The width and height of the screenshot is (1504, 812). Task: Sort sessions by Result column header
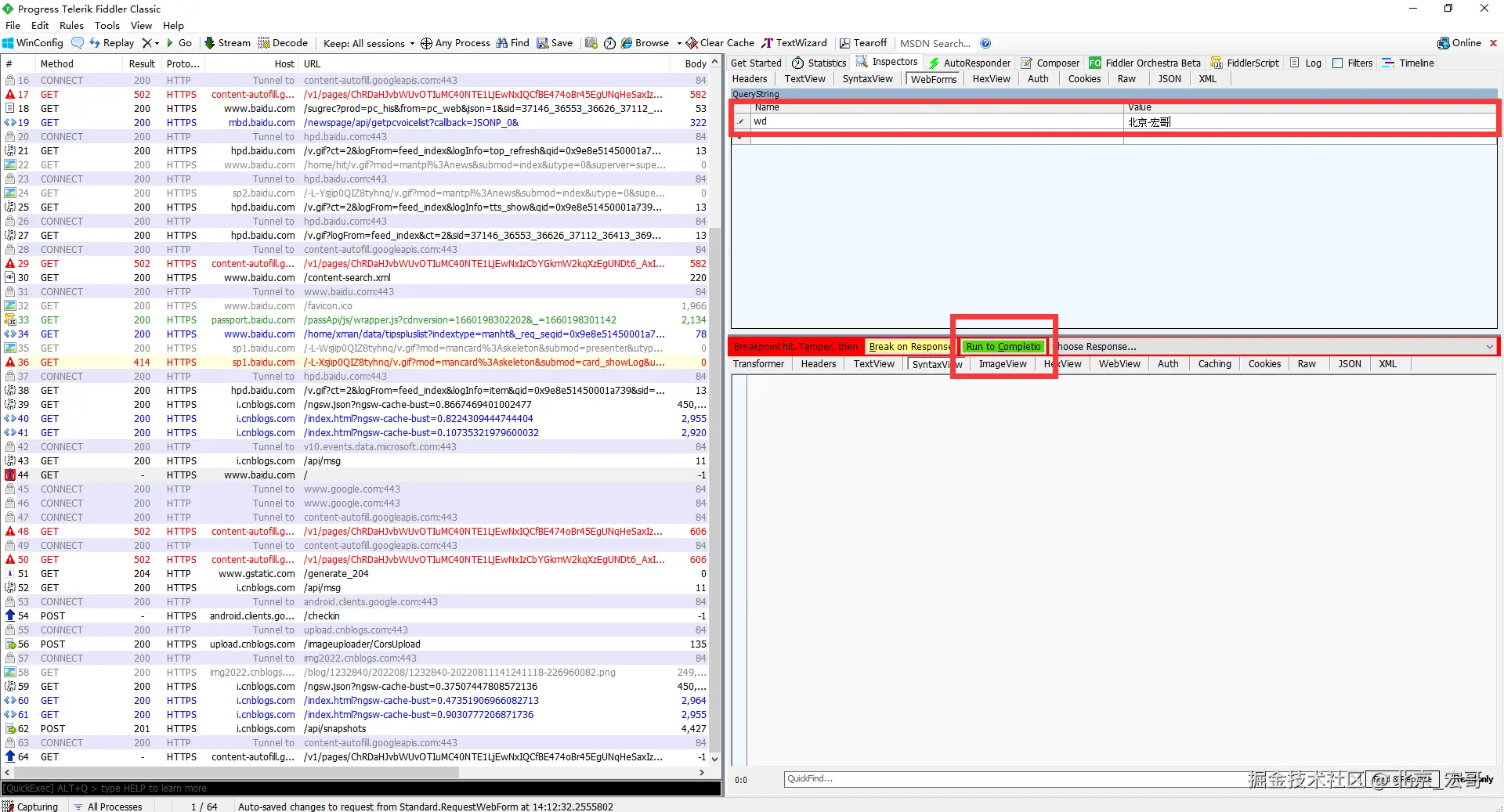142,64
